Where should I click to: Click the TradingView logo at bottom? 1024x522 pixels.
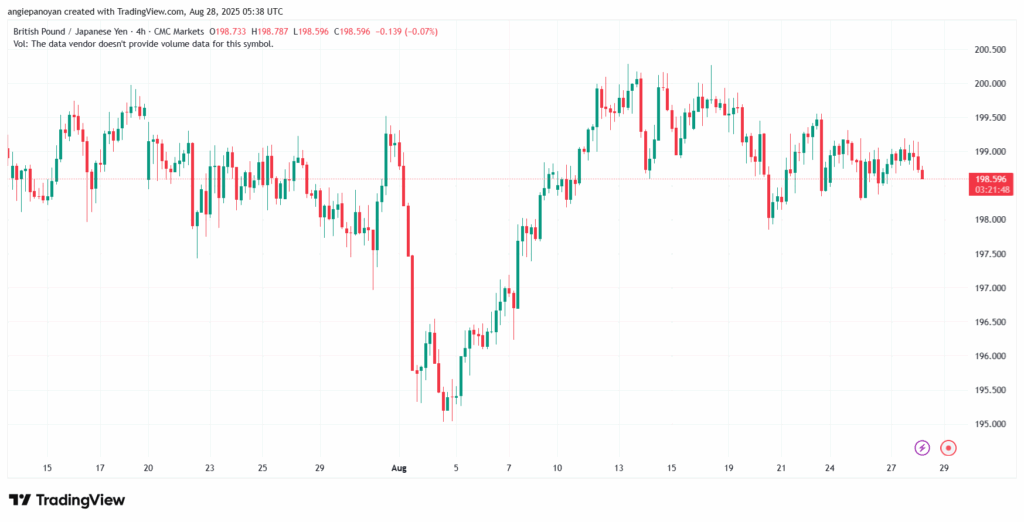point(67,500)
